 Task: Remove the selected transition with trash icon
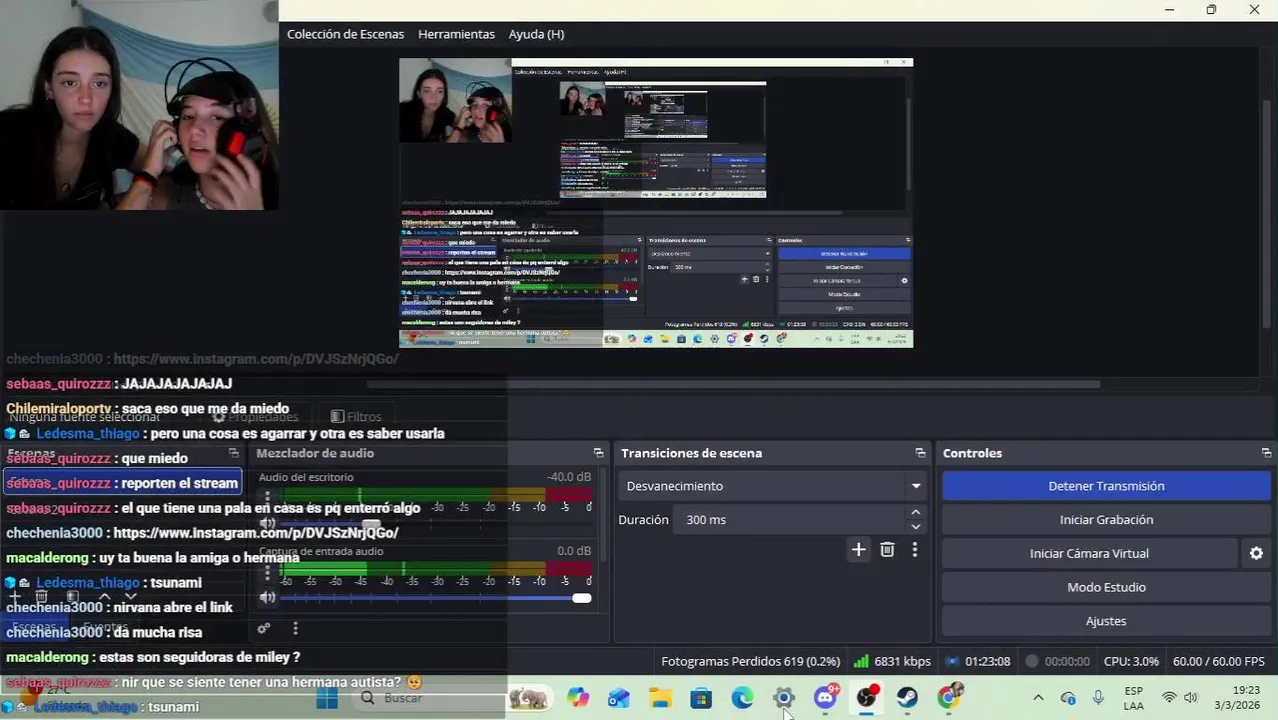[x=887, y=549]
